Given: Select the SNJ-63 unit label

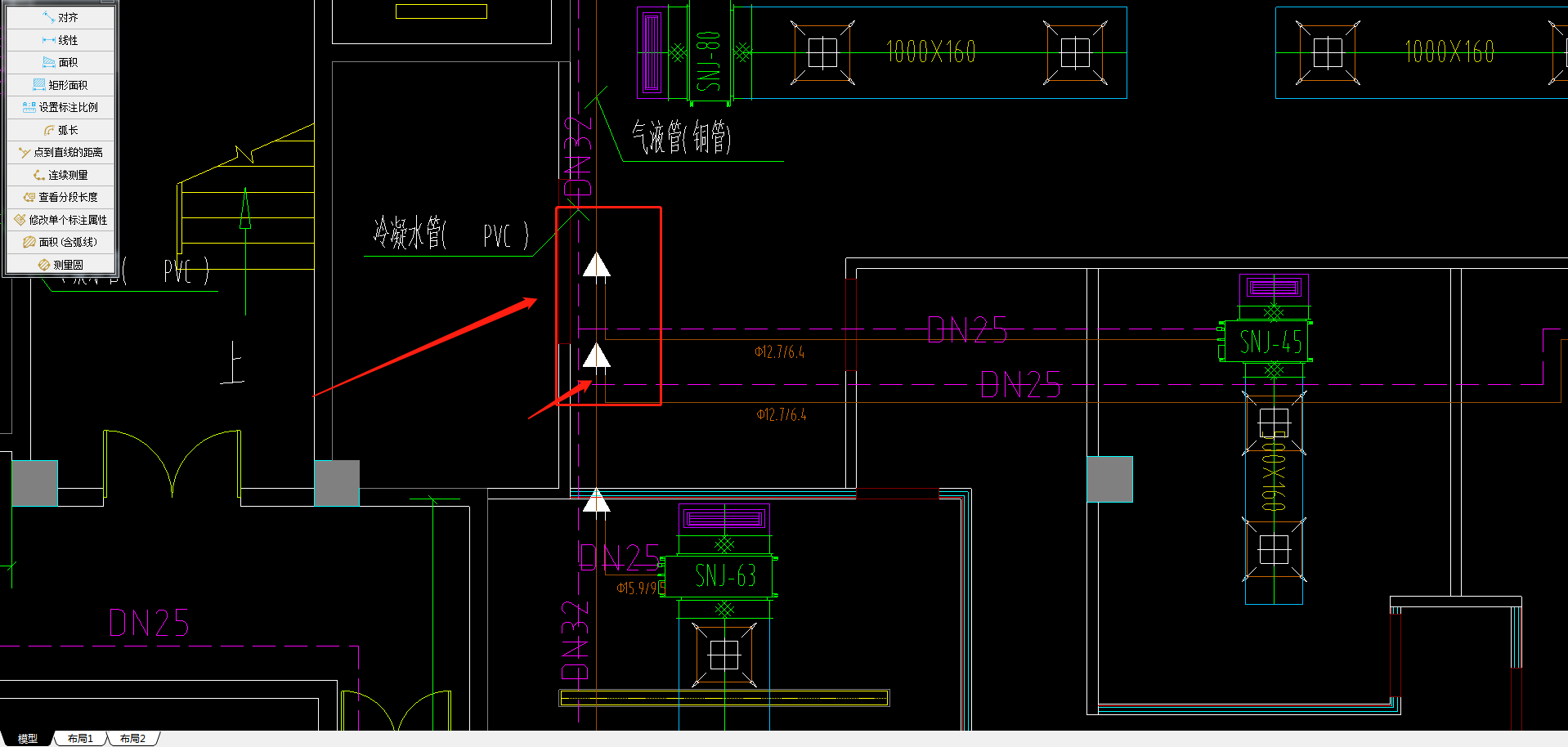Looking at the screenshot, I should (725, 575).
